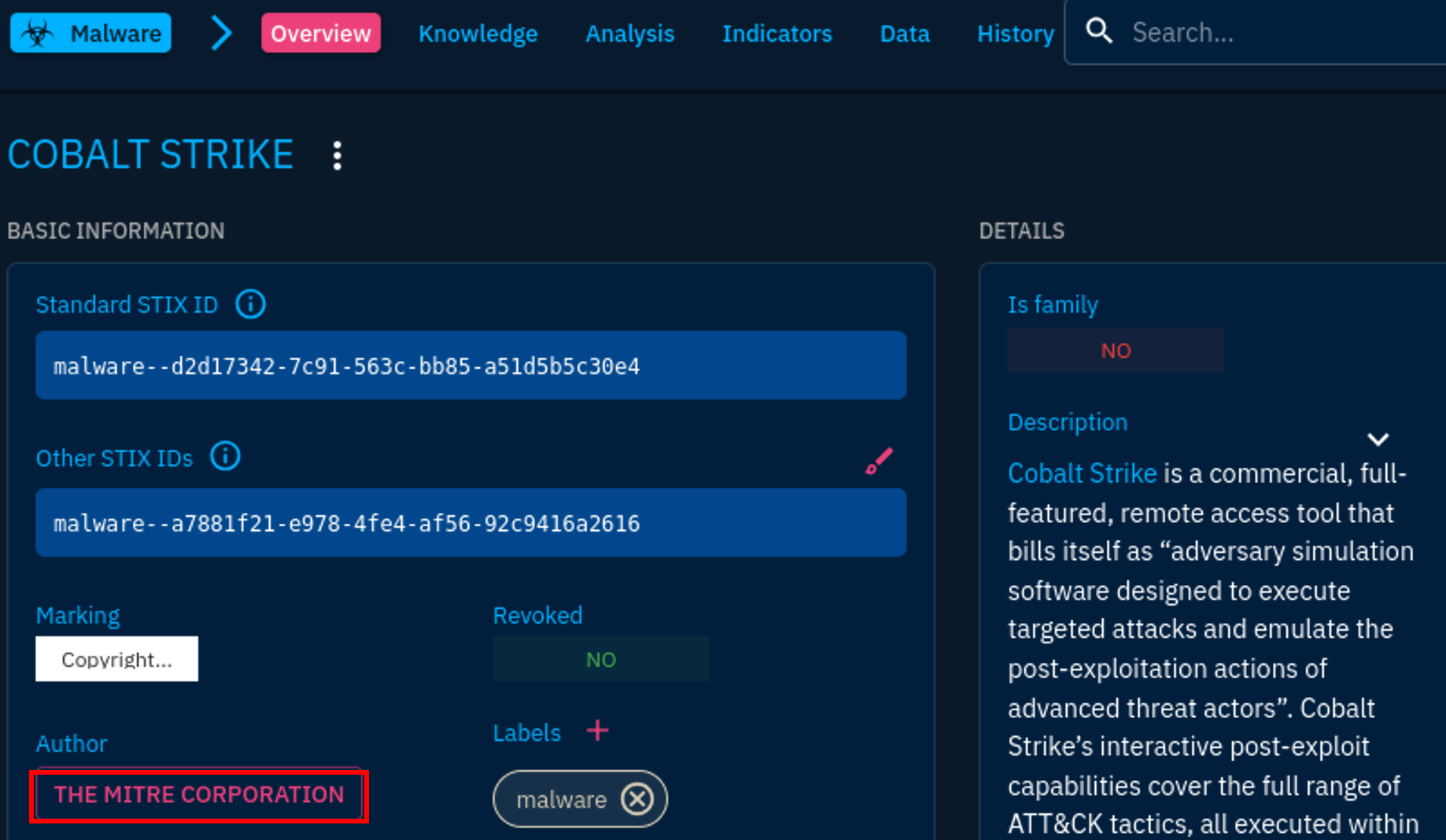Switch to the Knowledge tab
The height and width of the screenshot is (840, 1446).
coord(478,33)
